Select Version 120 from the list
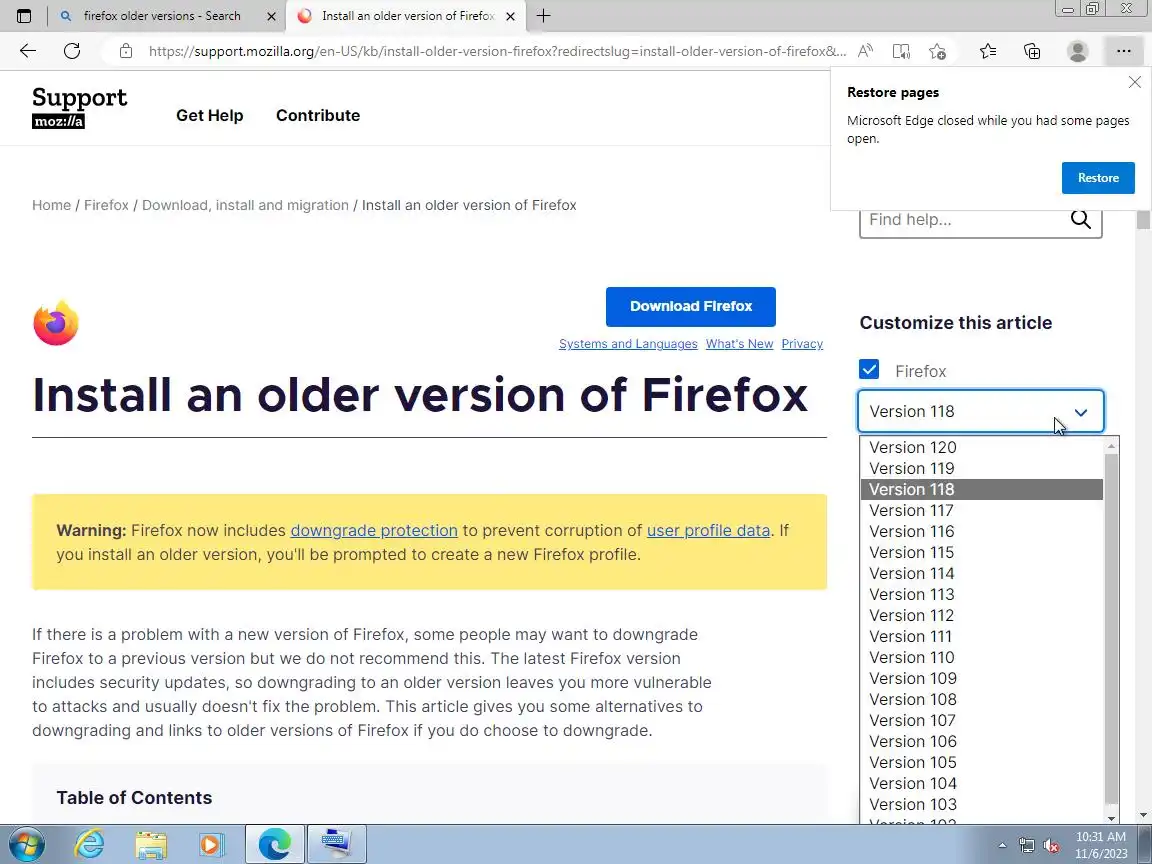This screenshot has width=1152, height=864. pyautogui.click(x=982, y=447)
